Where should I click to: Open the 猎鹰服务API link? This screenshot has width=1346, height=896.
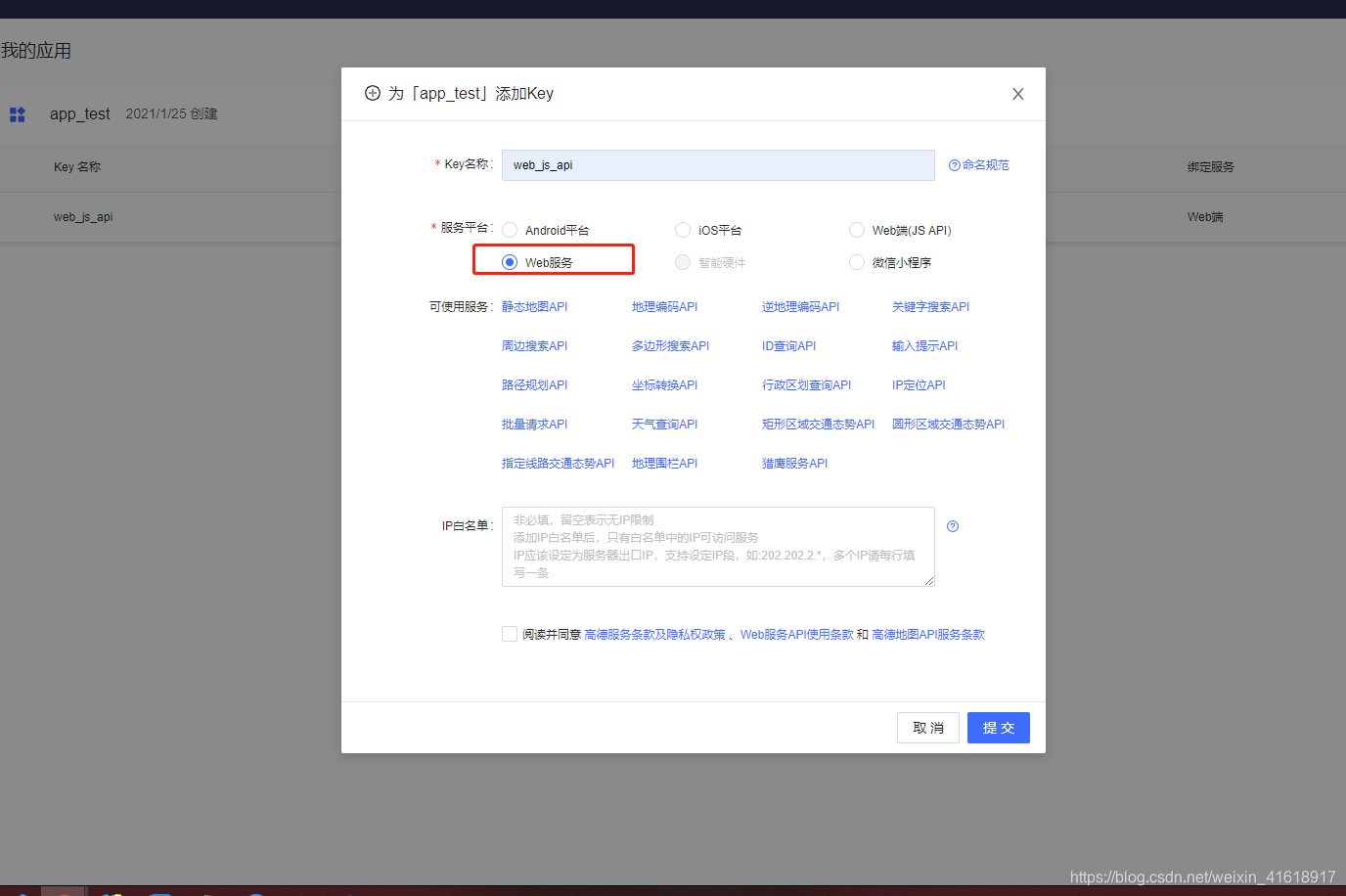pos(794,464)
